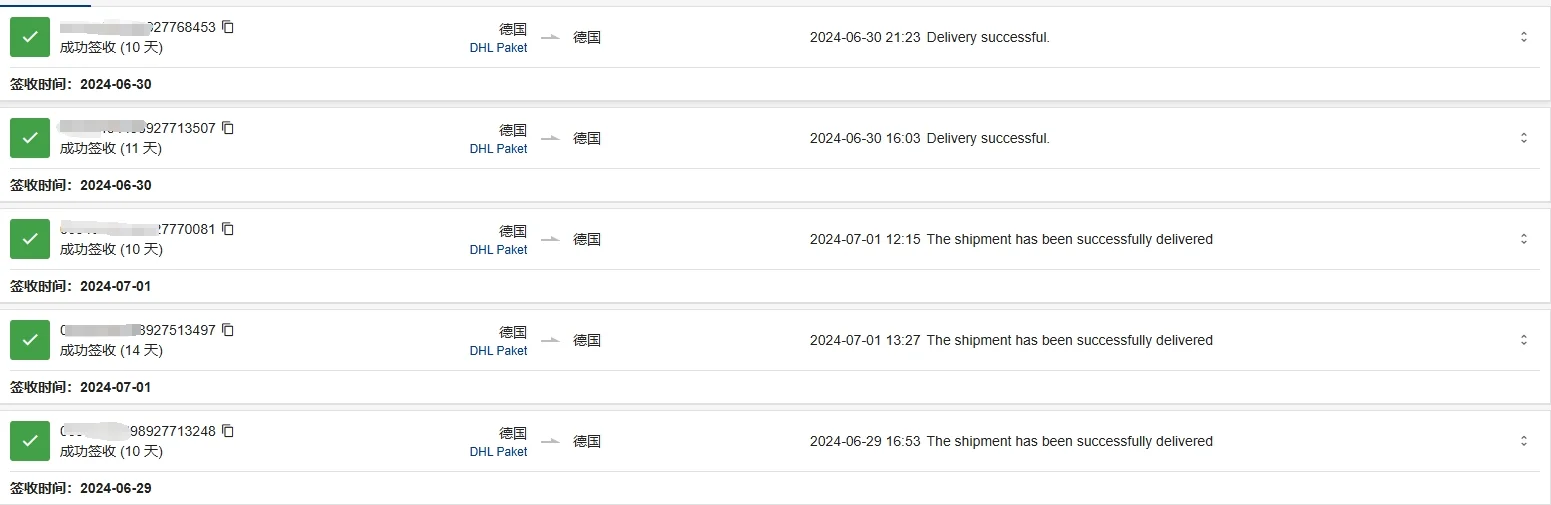
Task: Click green delivered checkmark for shipment 768453
Action: [x=30, y=37]
